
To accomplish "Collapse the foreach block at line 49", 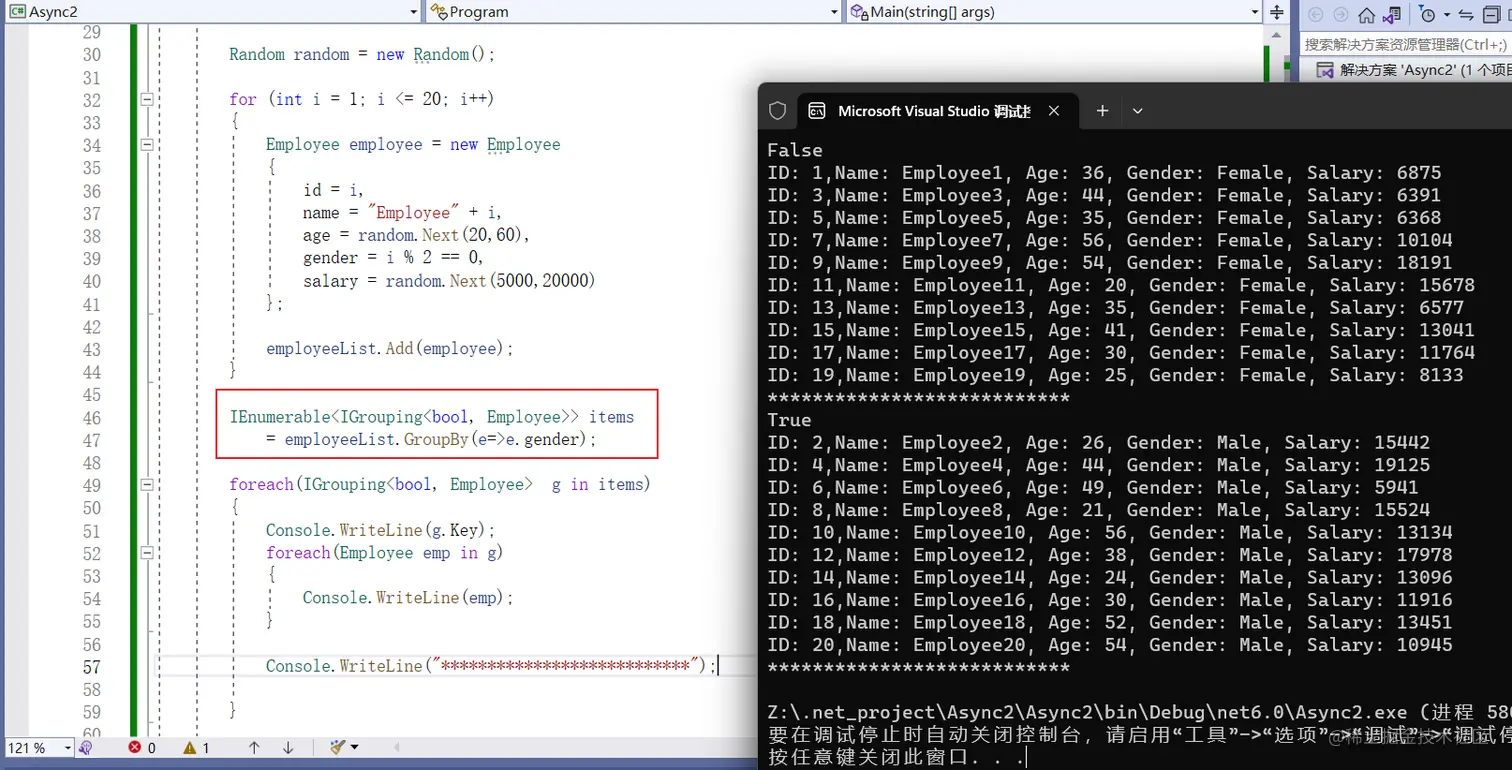I will (147, 484).
